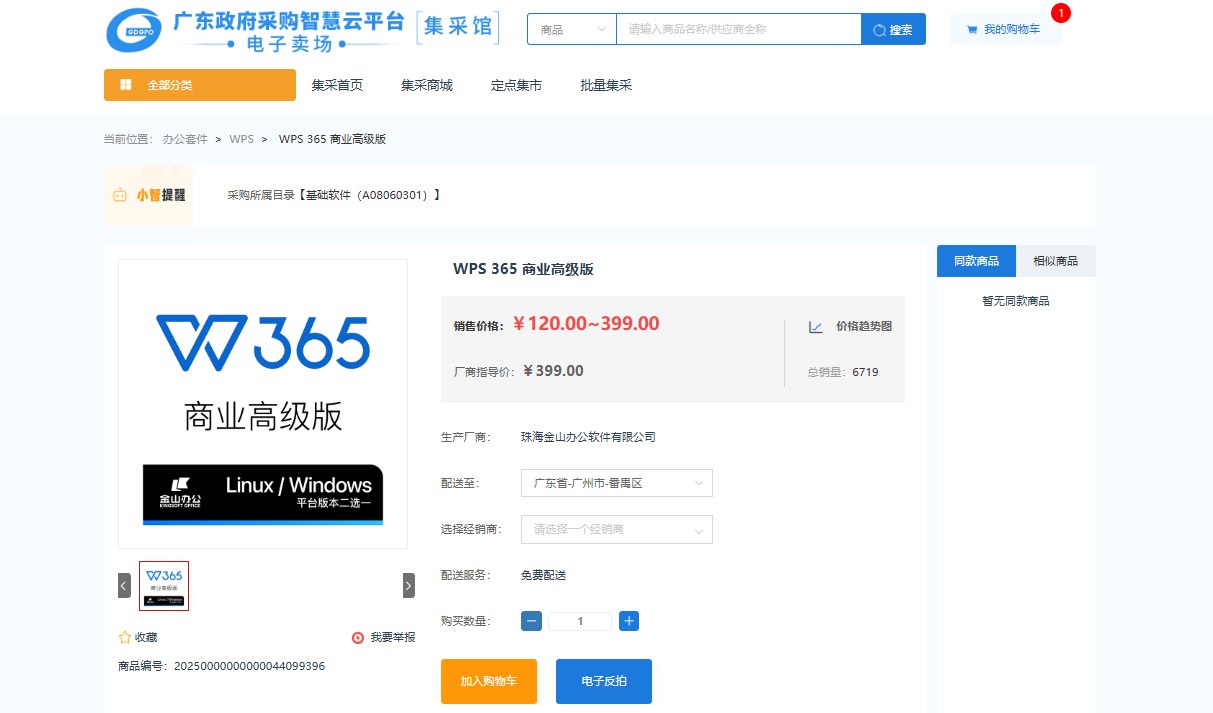
Task: Show previous product thumbnail with left arrow
Action: click(124, 585)
